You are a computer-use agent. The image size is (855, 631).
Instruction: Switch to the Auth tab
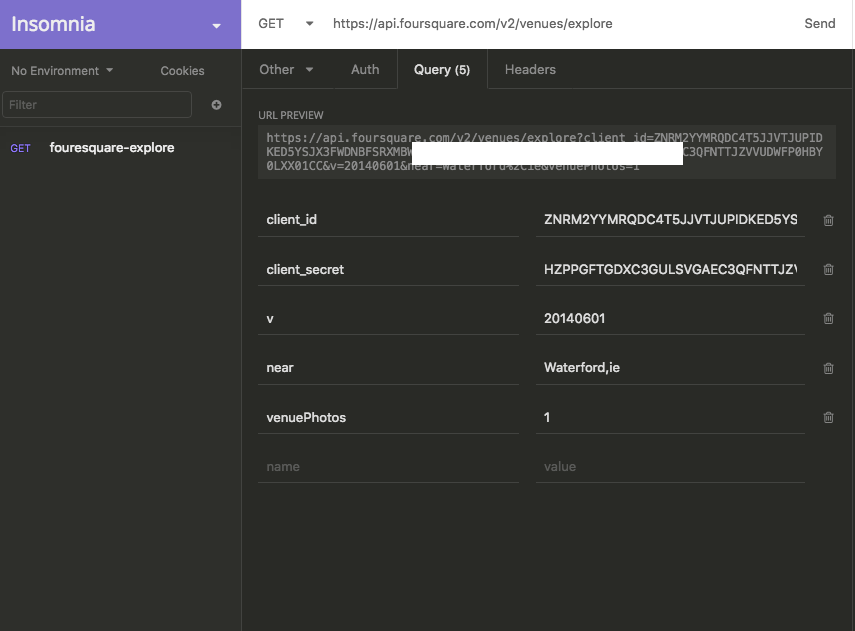coord(365,70)
